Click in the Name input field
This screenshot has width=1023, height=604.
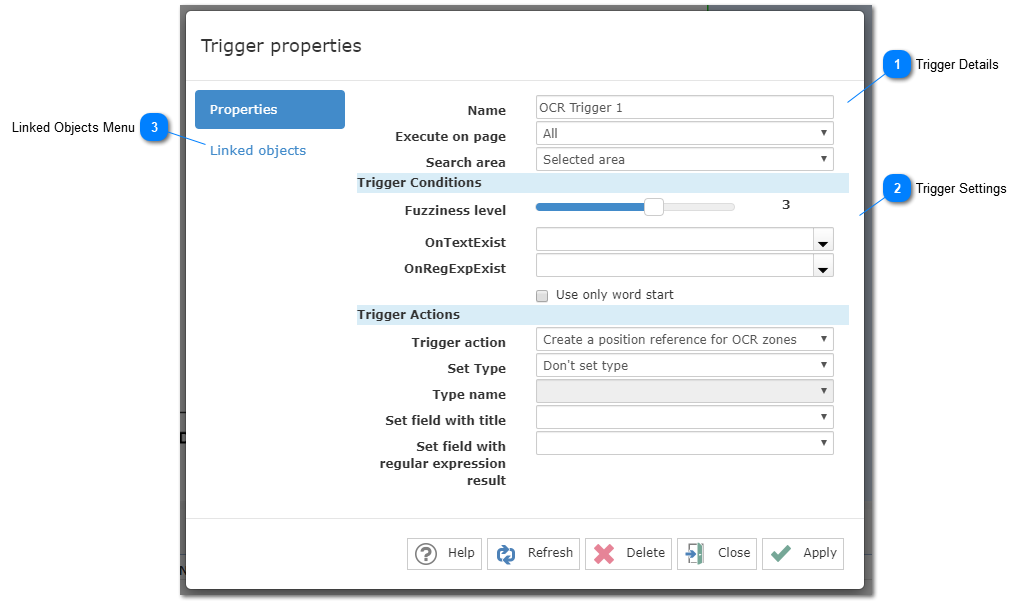684,108
